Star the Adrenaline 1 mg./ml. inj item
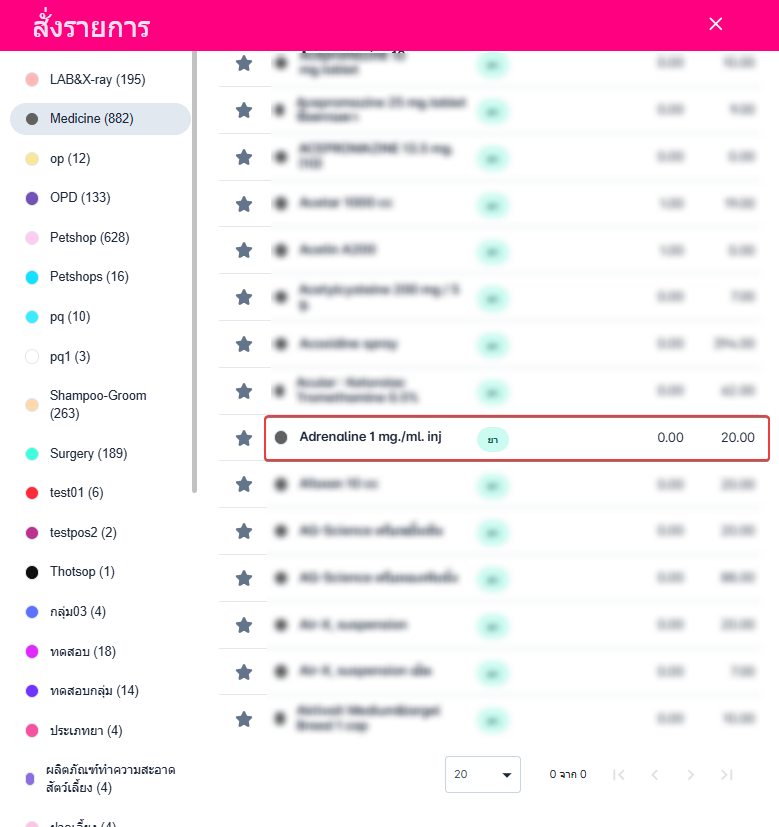Image resolution: width=779 pixels, height=827 pixels. [244, 438]
